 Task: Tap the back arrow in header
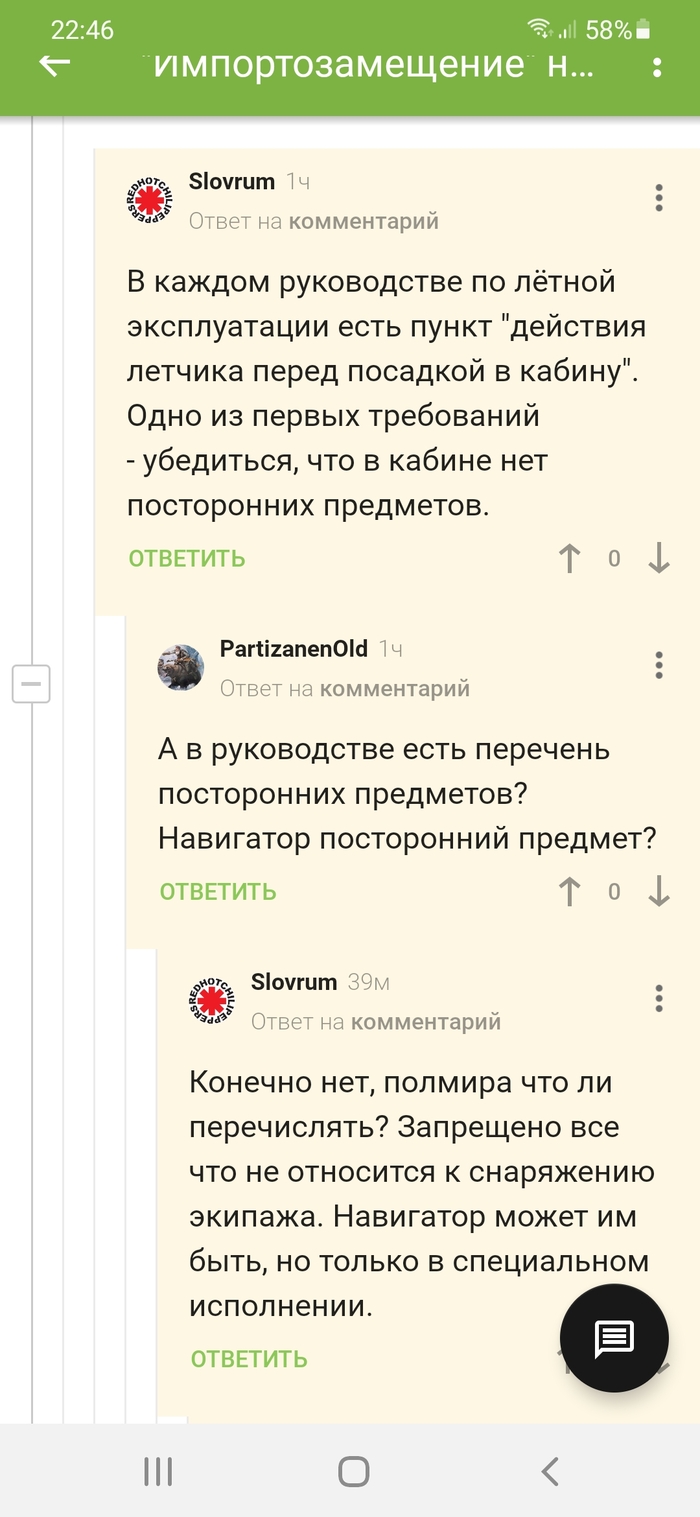[x=55, y=66]
